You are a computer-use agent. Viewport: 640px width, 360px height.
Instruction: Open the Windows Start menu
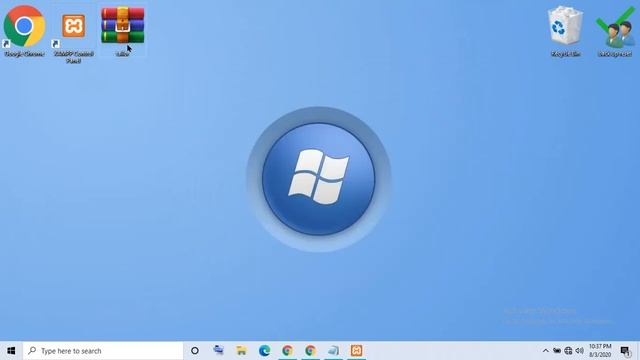coord(11,351)
